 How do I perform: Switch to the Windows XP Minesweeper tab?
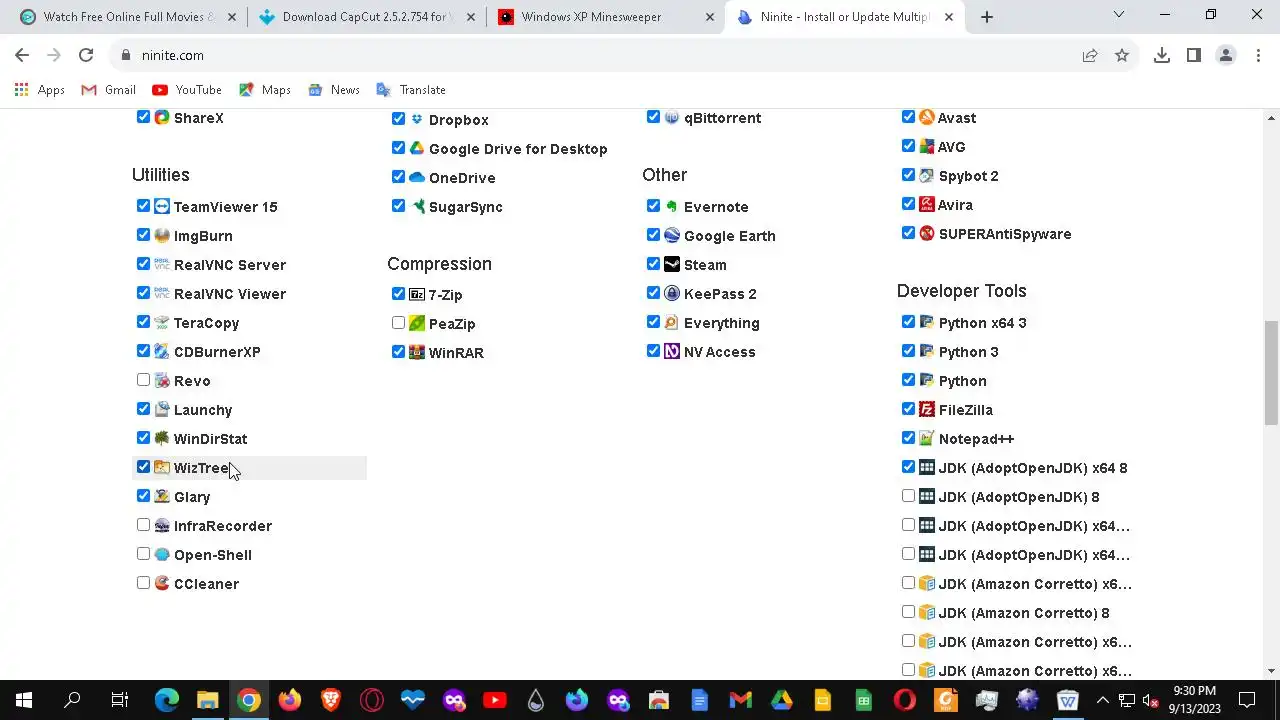[x=605, y=17]
